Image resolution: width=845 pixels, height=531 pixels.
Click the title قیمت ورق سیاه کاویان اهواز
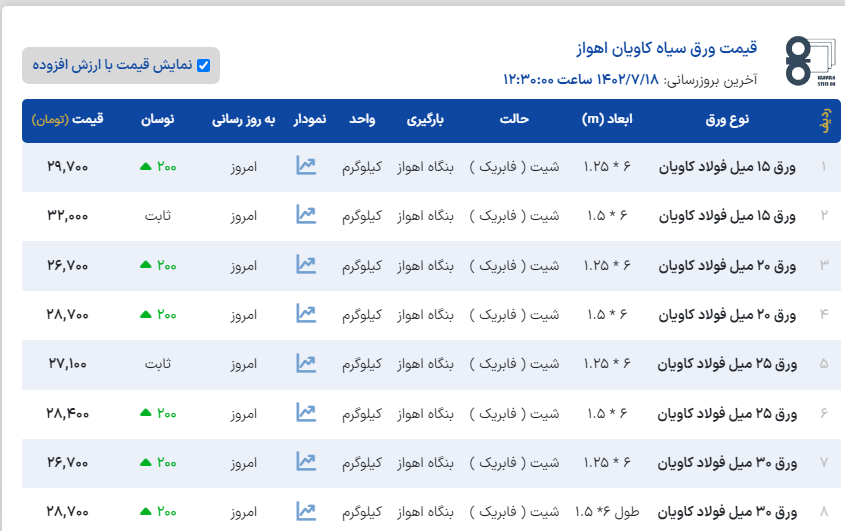coord(666,48)
